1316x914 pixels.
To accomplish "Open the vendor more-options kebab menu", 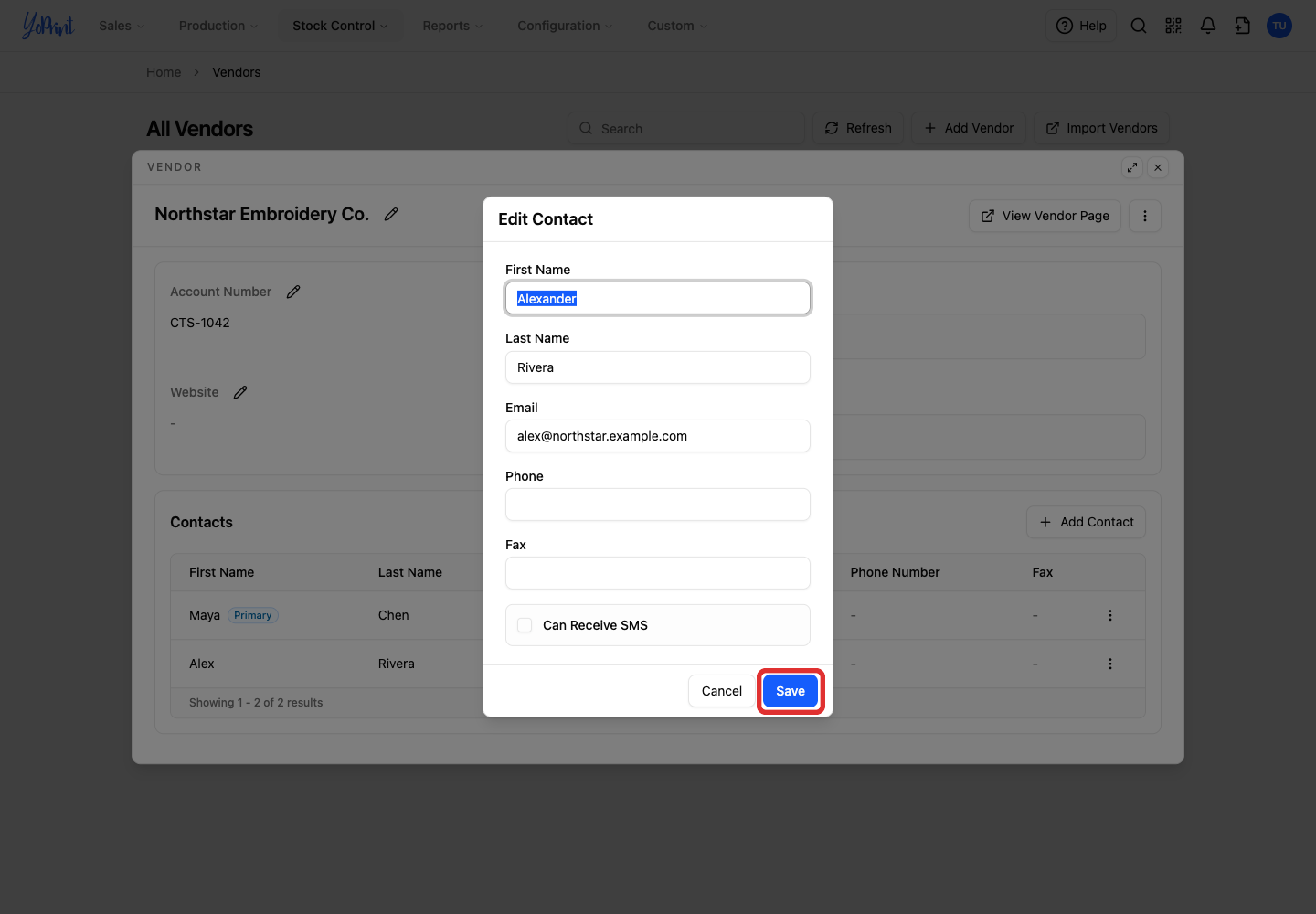I will pyautogui.click(x=1145, y=216).
